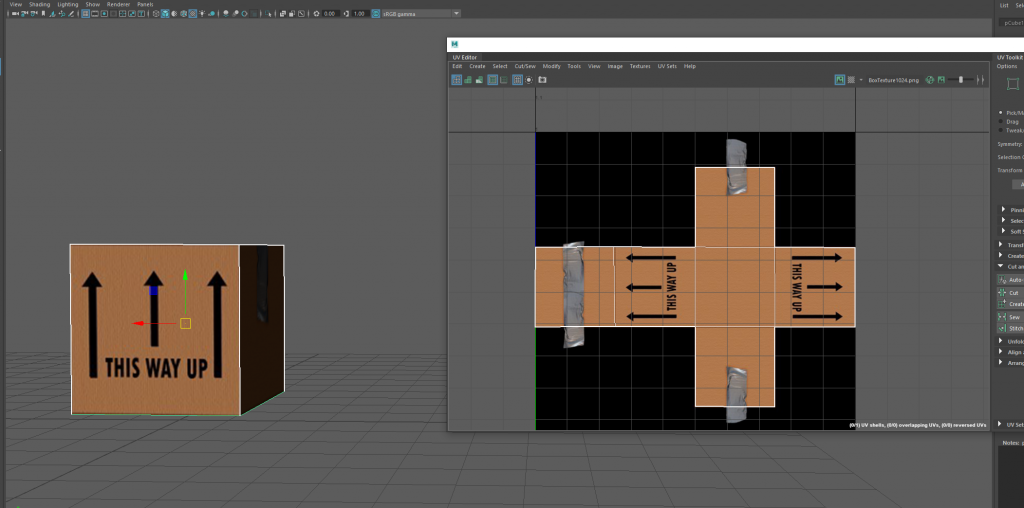Select the Tweak radio button
This screenshot has width=1024, height=508.
click(1001, 130)
